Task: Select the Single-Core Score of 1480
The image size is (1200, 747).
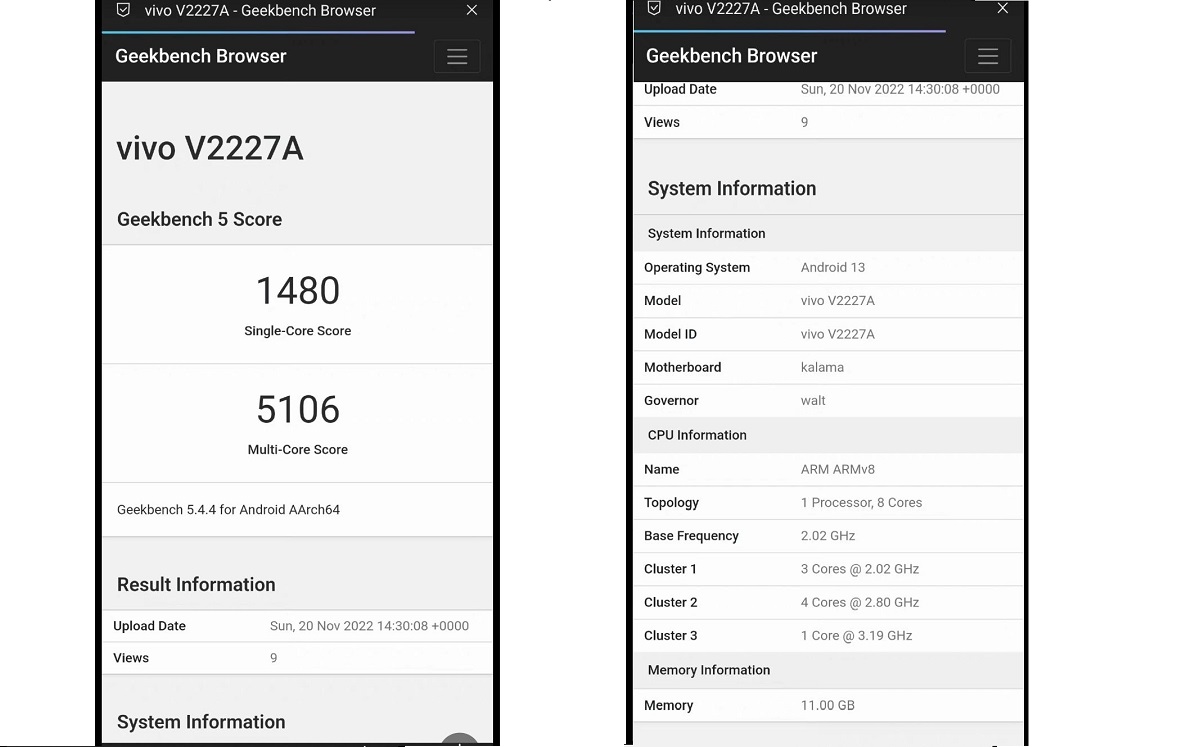Action: [x=297, y=291]
